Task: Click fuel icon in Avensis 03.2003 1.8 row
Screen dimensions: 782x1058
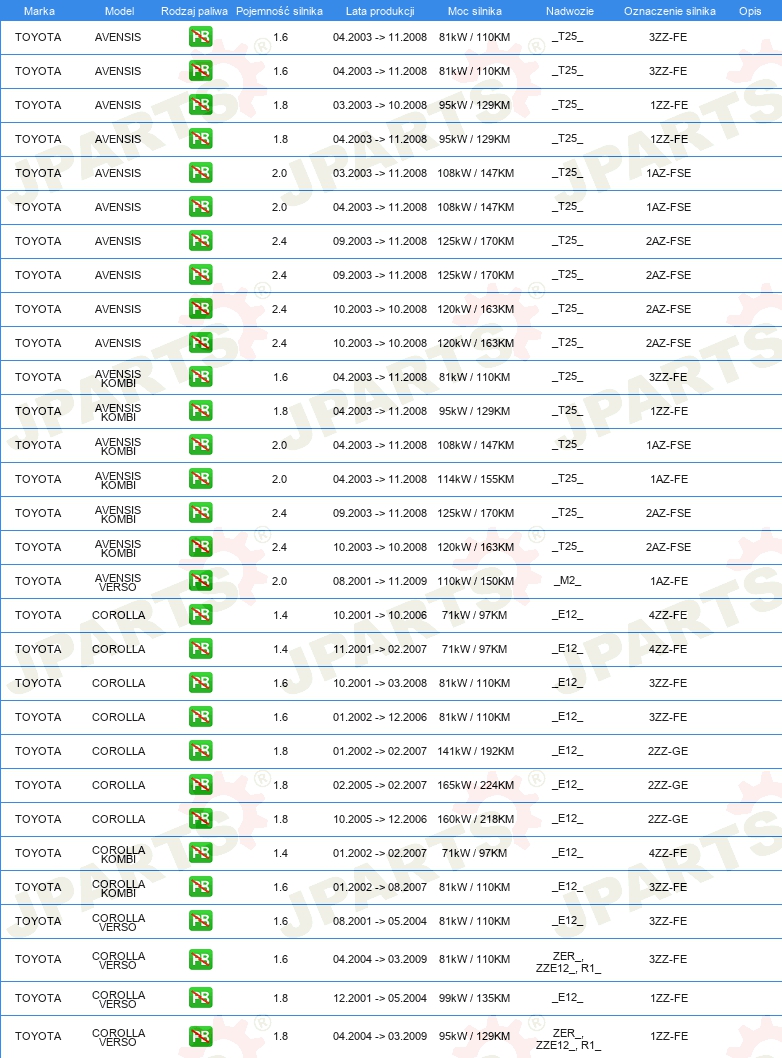Action: point(200,105)
